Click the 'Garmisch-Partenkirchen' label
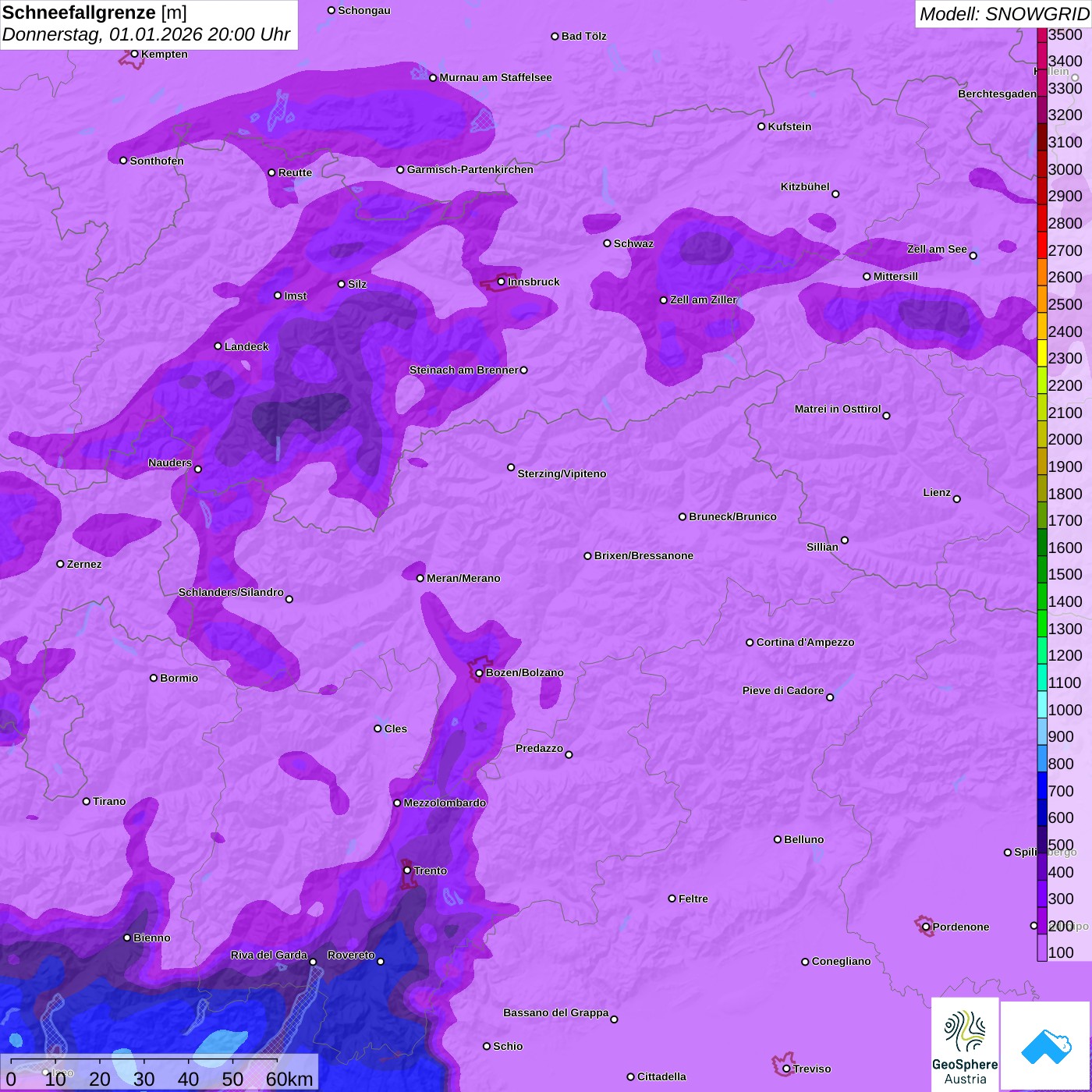This screenshot has height=1092, width=1092. (x=470, y=169)
